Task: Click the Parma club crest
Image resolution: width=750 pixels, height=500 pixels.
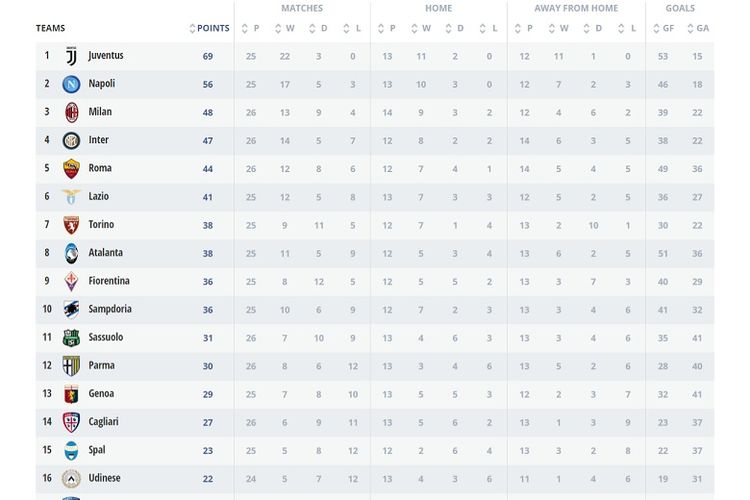Action: [71, 366]
